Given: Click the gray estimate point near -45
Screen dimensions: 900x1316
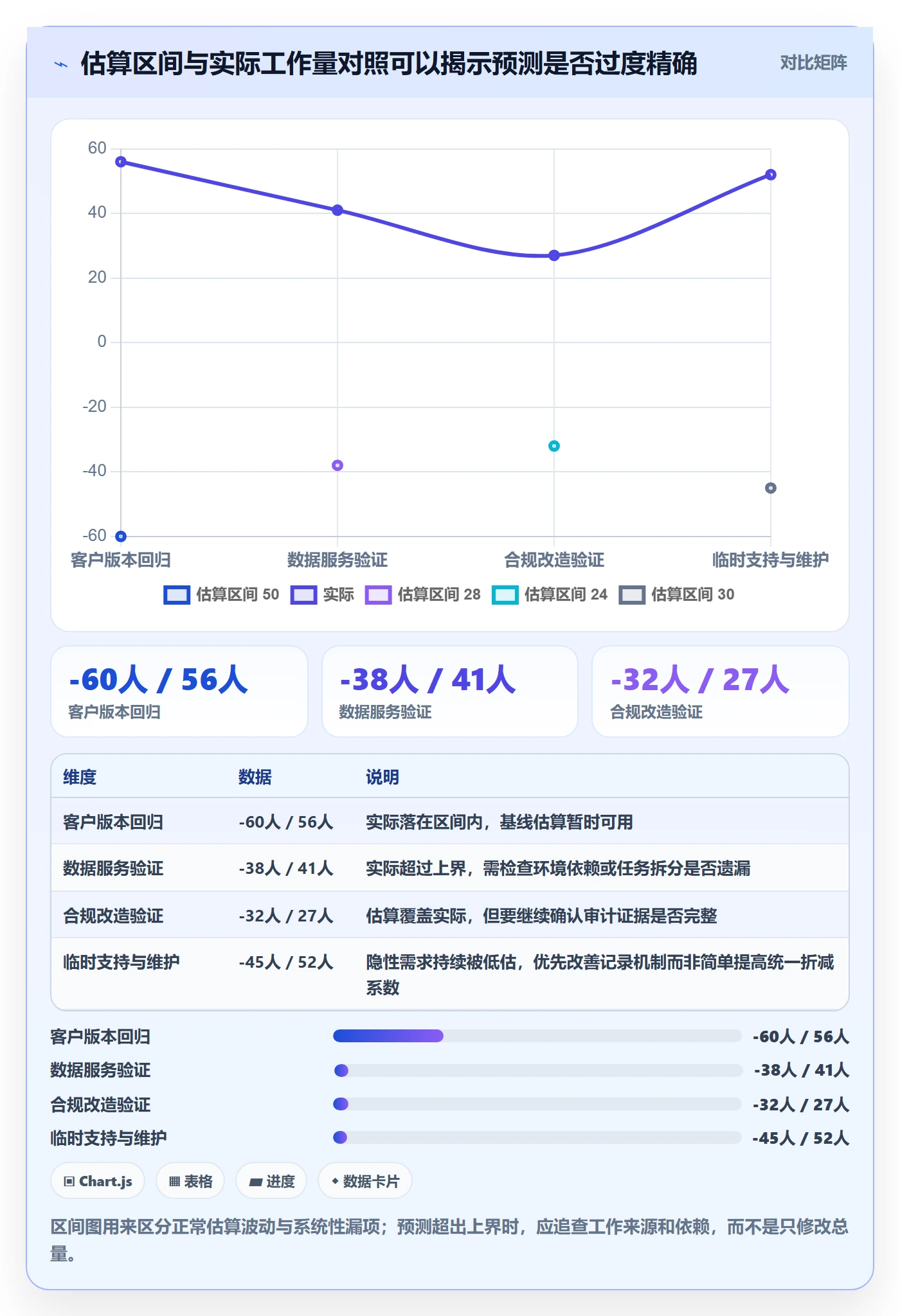Looking at the screenshot, I should (771, 488).
